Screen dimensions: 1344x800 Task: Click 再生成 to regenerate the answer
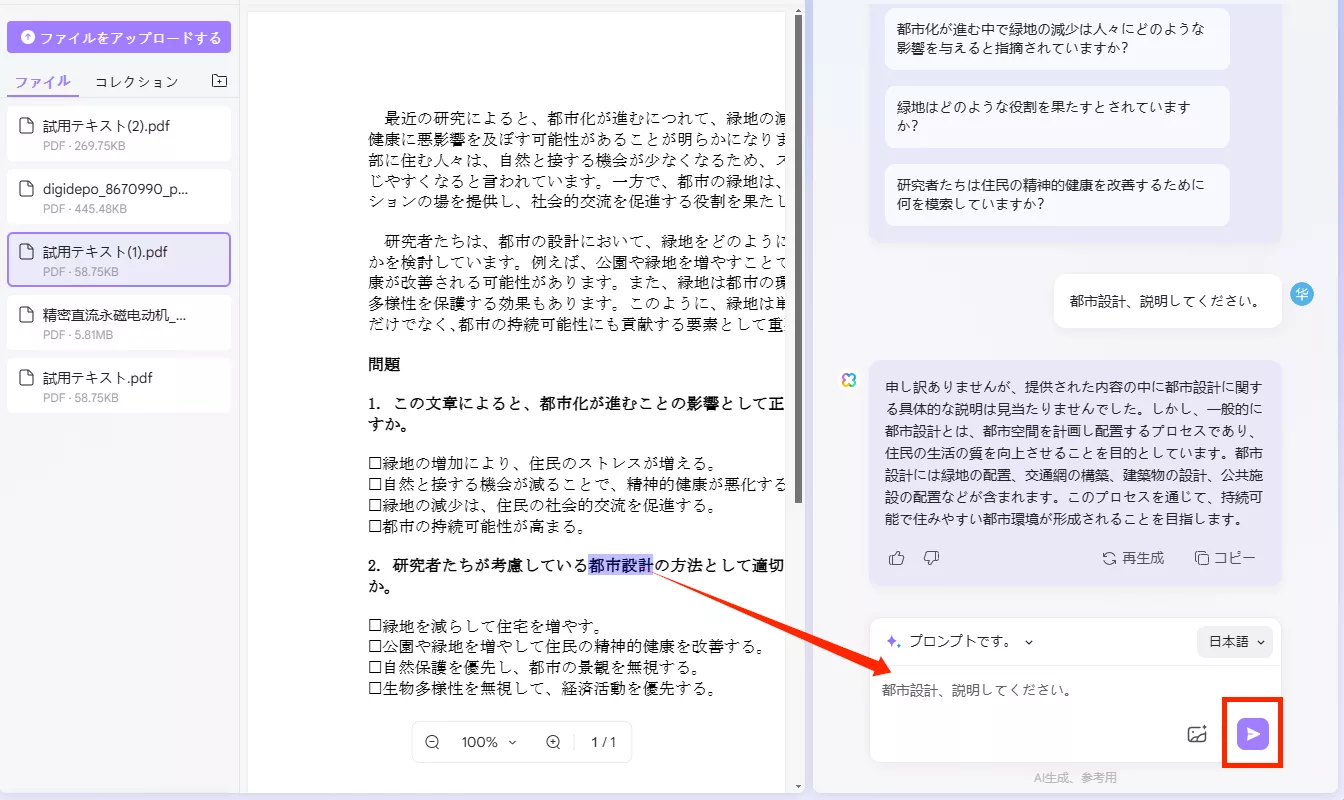[x=1133, y=558]
